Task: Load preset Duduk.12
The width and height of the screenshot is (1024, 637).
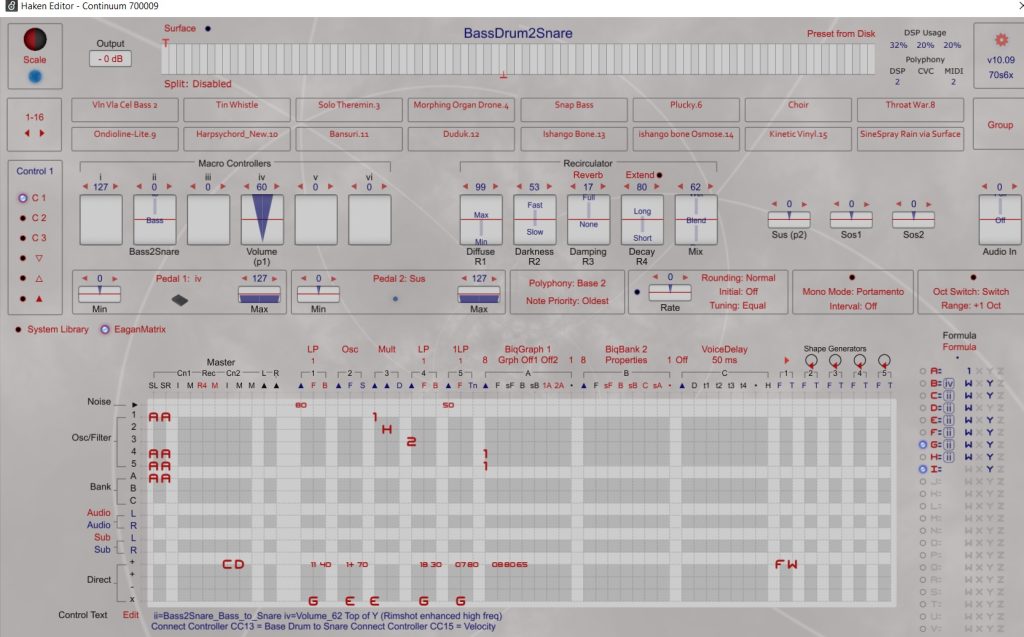Action: click(461, 139)
